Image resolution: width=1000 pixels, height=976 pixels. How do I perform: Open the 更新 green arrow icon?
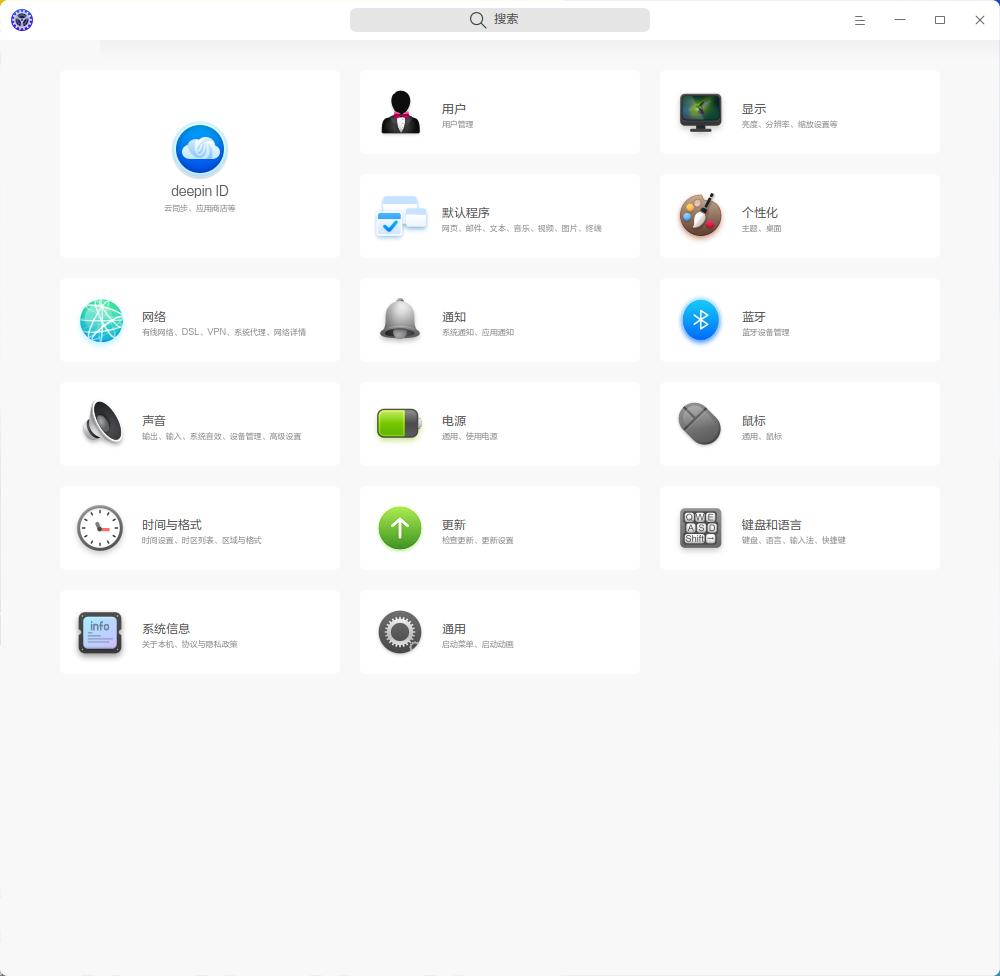tap(400, 528)
